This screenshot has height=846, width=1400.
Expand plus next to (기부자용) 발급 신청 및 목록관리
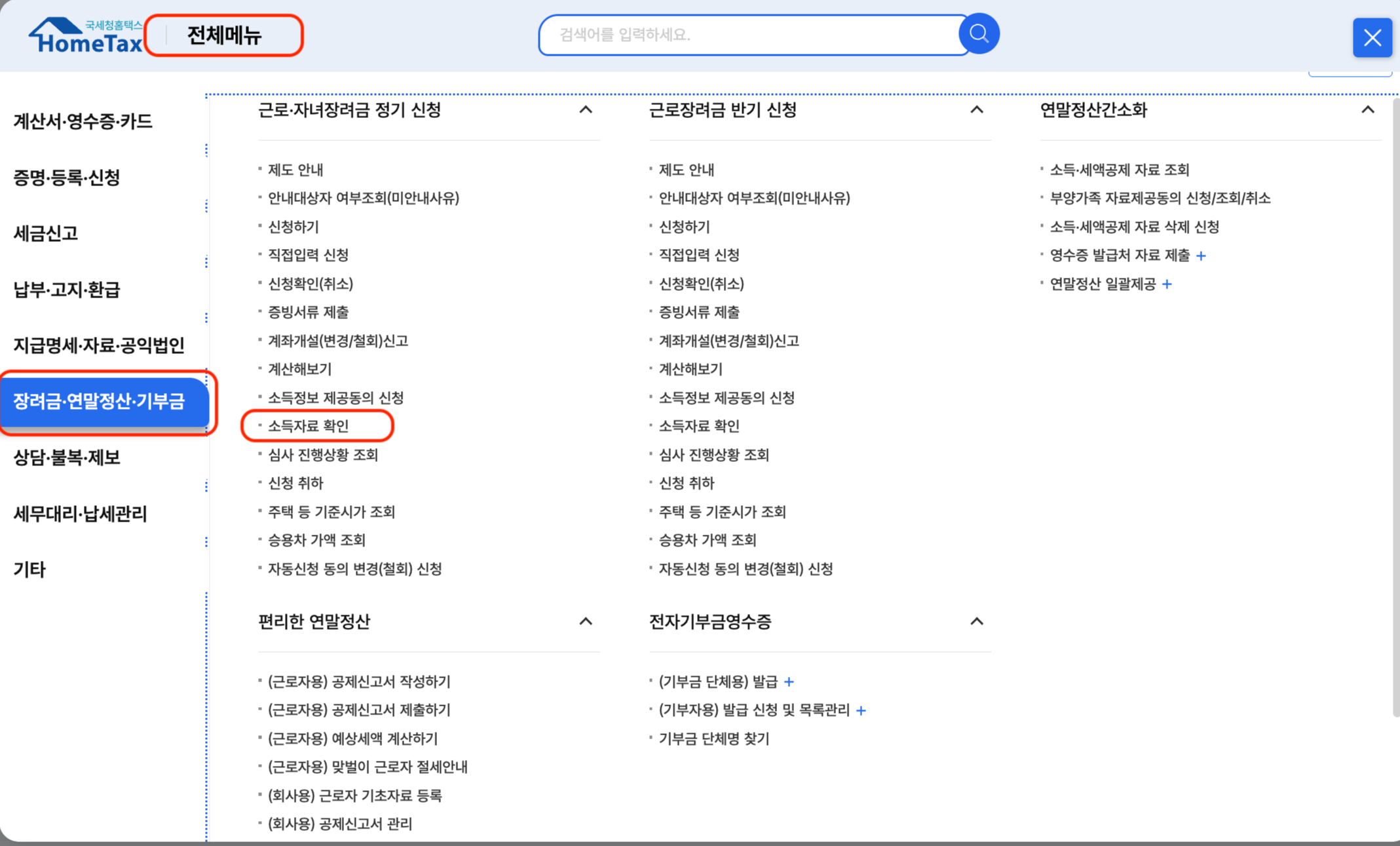pos(861,710)
